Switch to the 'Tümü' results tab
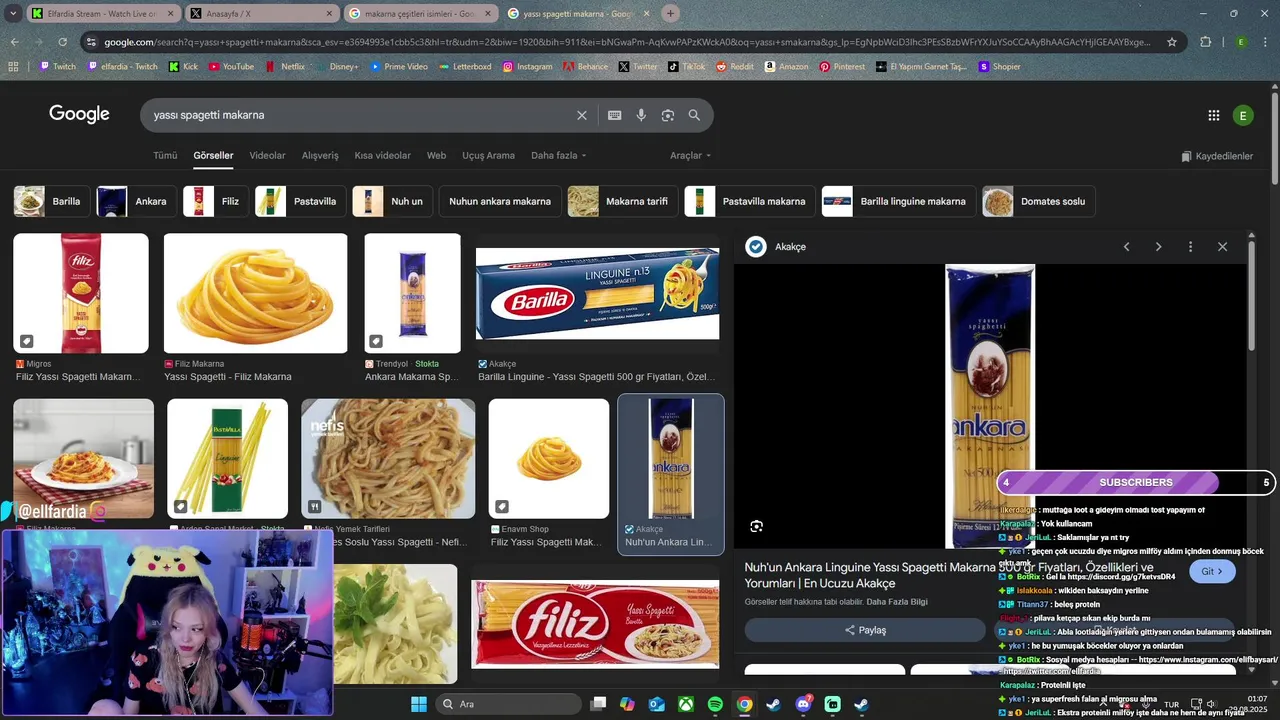This screenshot has height=720, width=1280. click(165, 156)
